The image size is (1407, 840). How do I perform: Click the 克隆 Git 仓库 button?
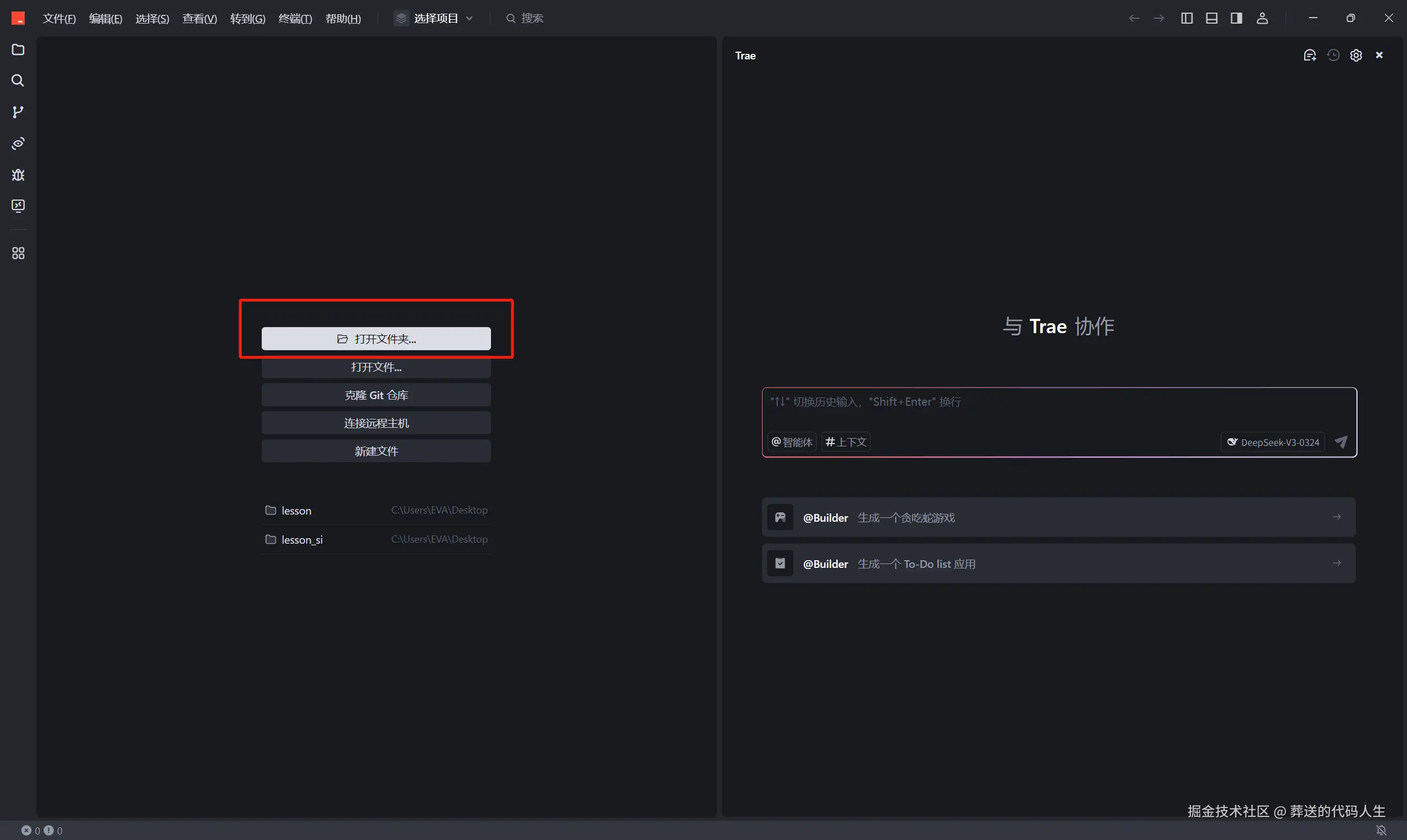[376, 395]
